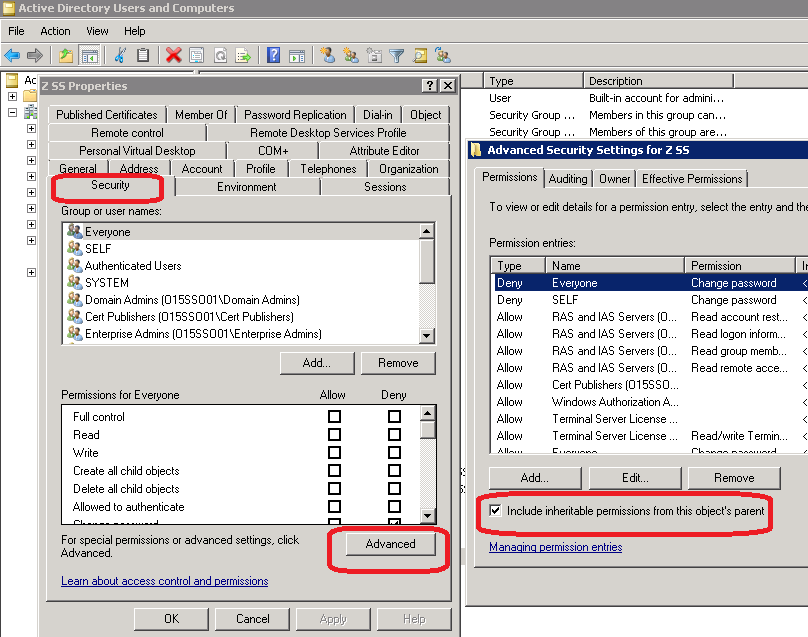Select the Security tab

point(110,185)
